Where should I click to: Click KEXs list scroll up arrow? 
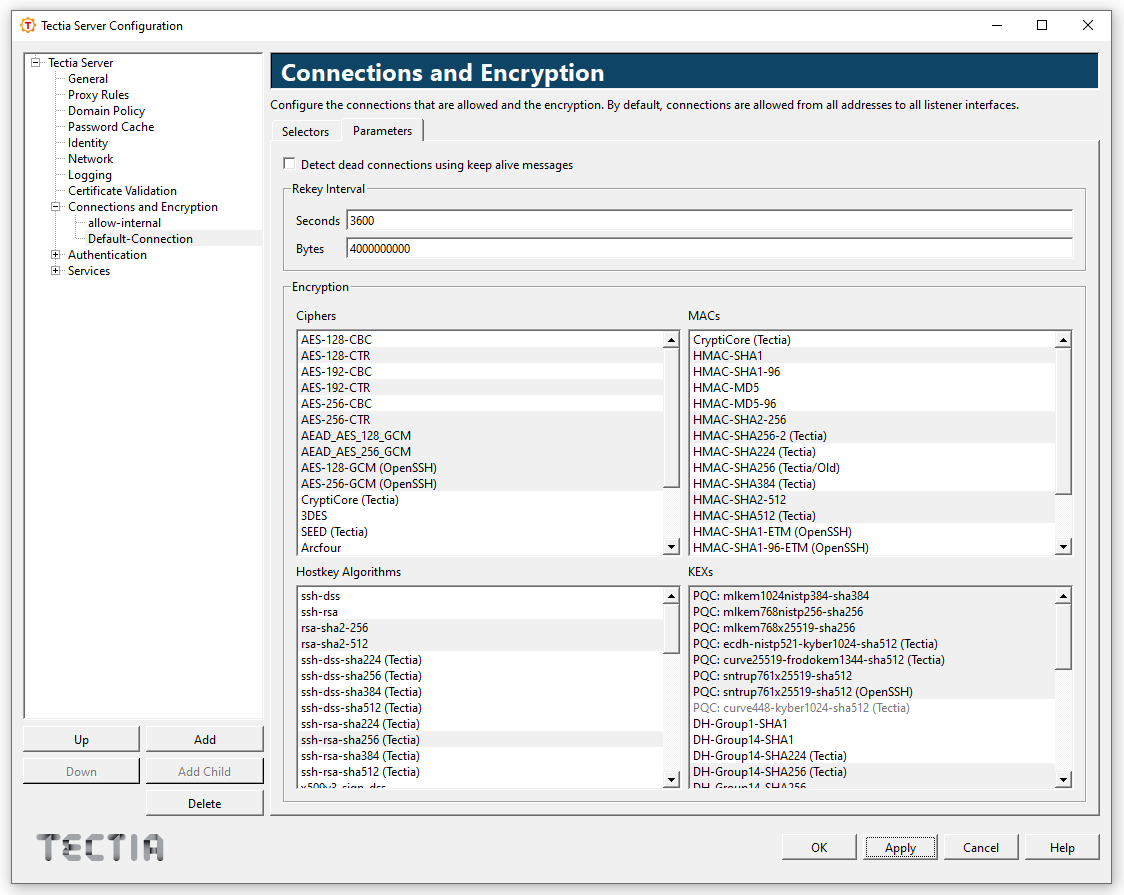[1064, 596]
